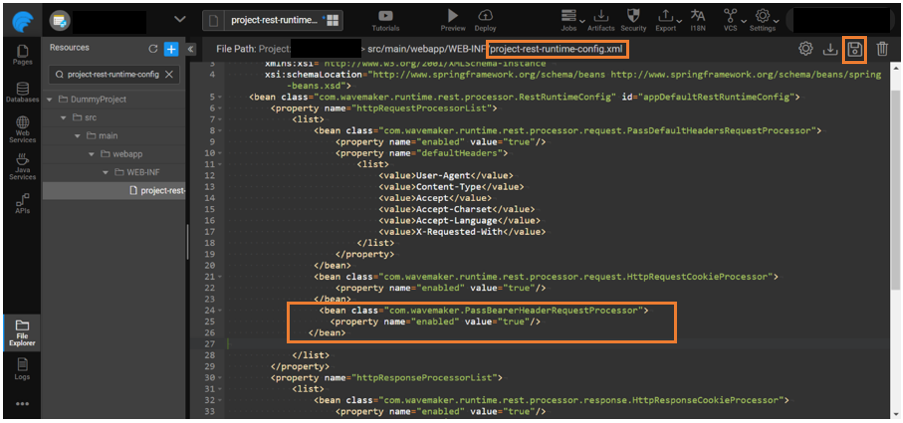This screenshot has width=903, height=423.
Task: Add a new resource with plus button
Action: click(x=171, y=48)
